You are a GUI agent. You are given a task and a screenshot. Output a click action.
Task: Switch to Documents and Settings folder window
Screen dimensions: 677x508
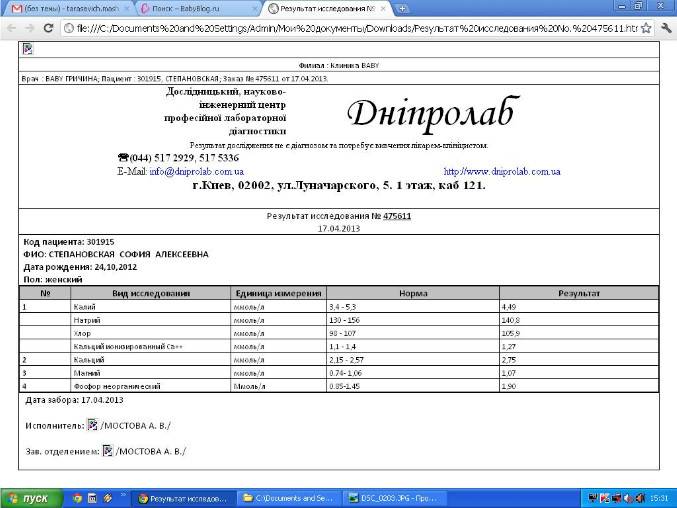pos(290,497)
